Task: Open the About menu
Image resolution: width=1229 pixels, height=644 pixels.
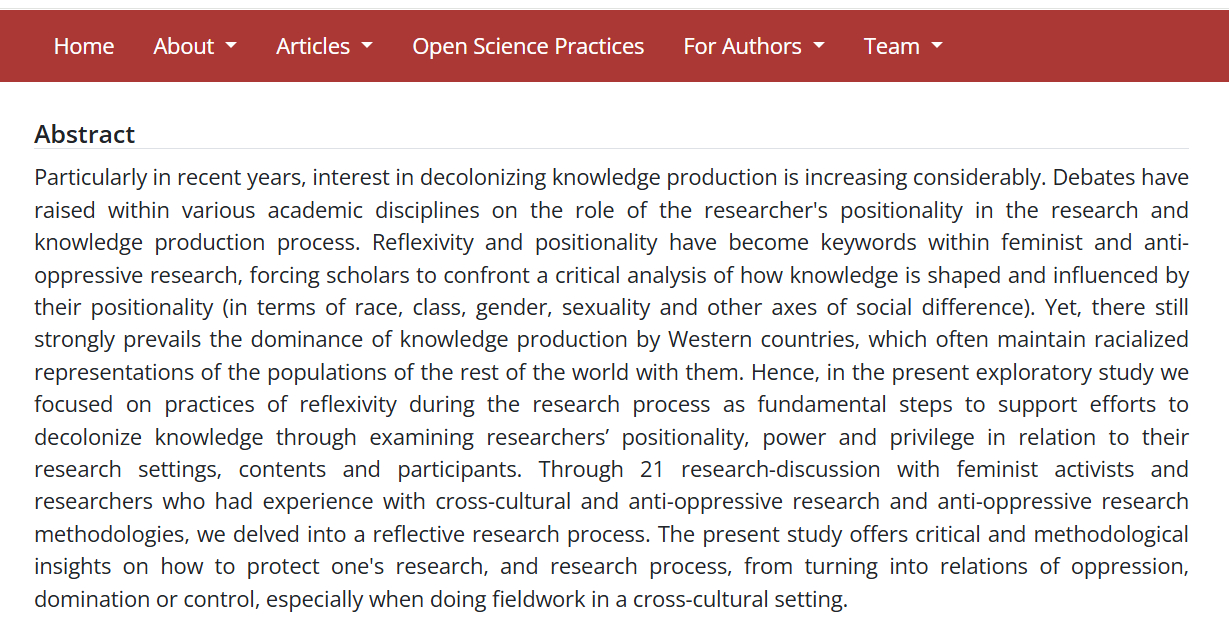Action: coord(184,46)
